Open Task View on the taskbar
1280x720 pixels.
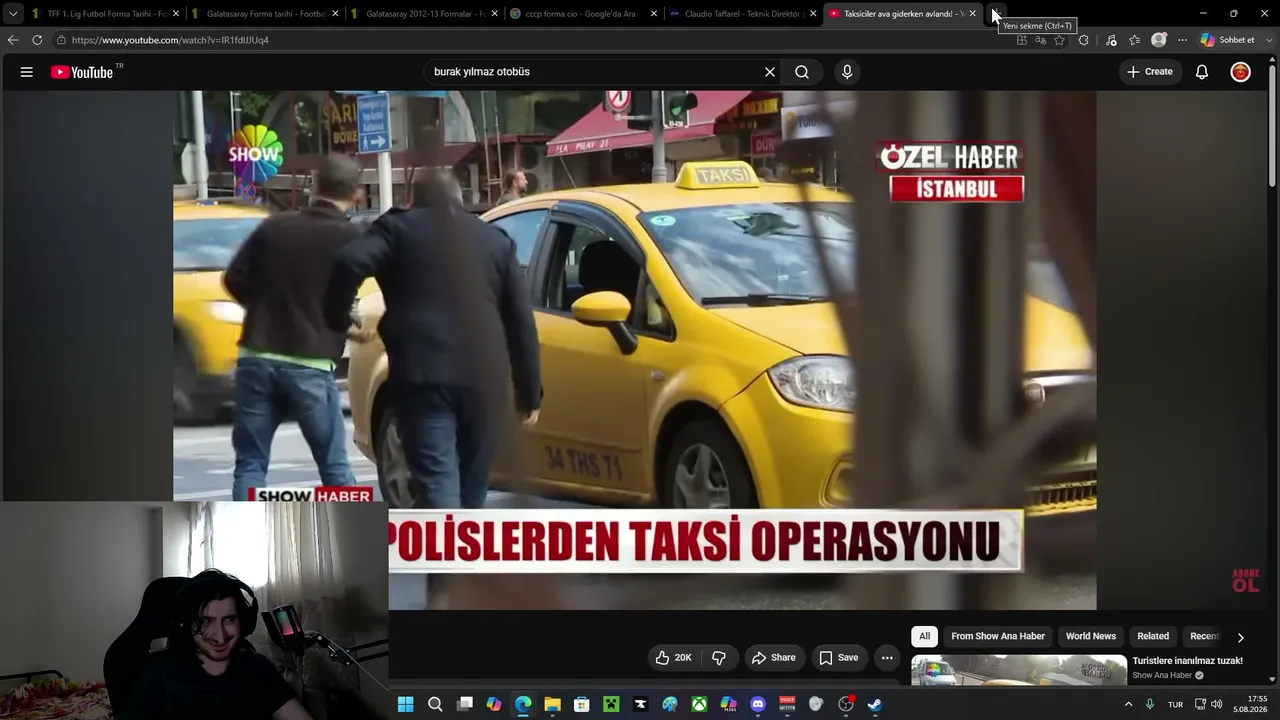pyautogui.click(x=464, y=704)
